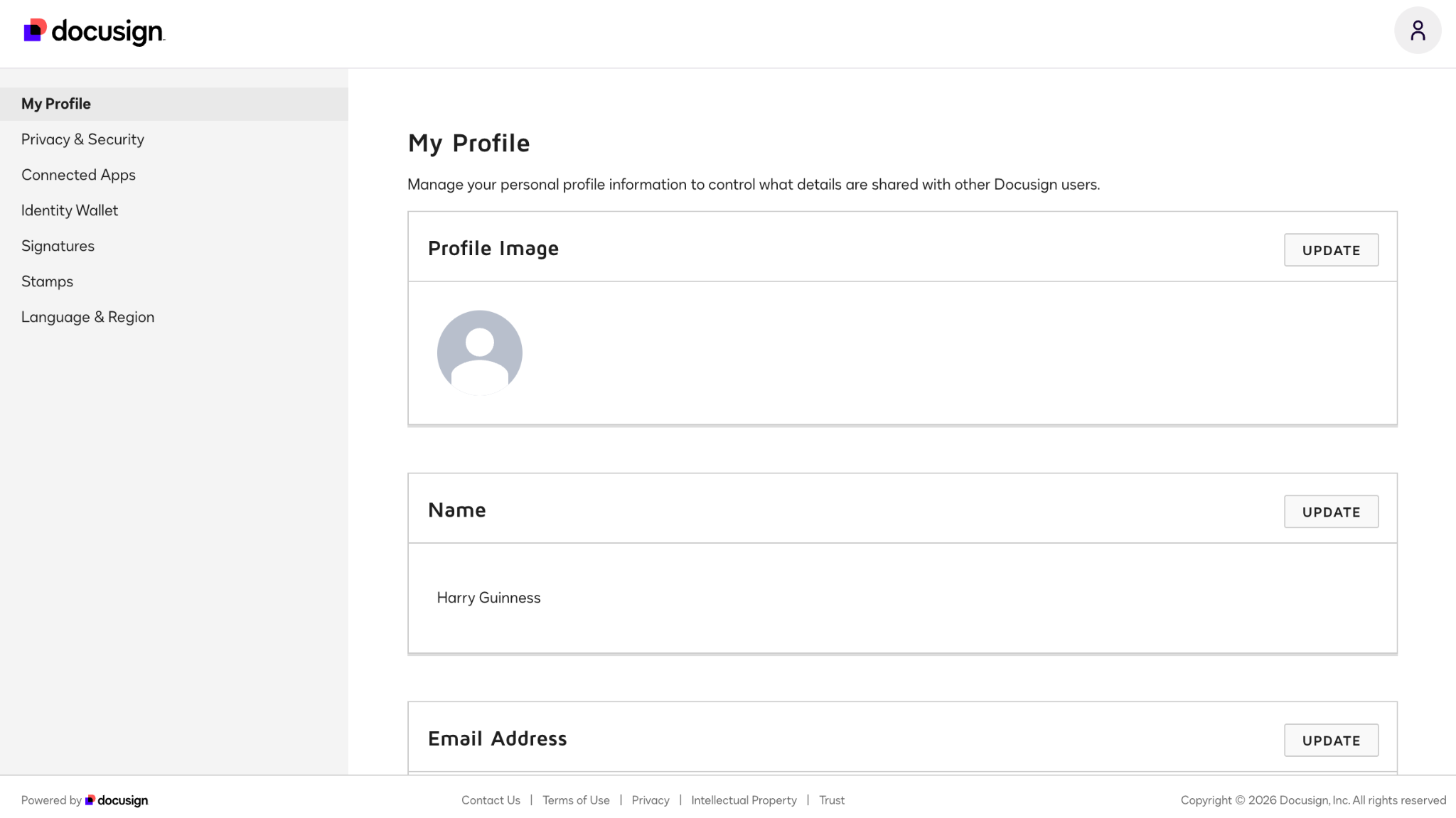Click the name Harry Guinness

pyautogui.click(x=488, y=598)
